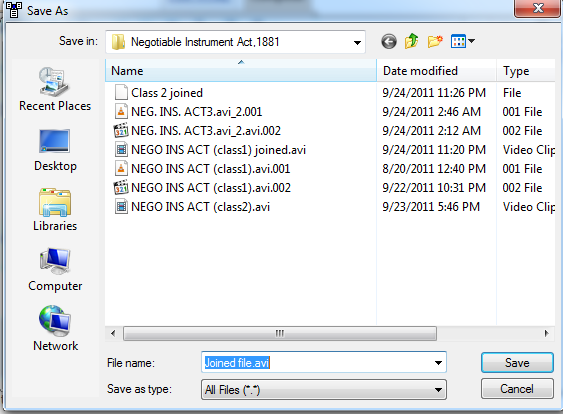The height and width of the screenshot is (414, 563).
Task: Sort files by Type column
Action: point(526,71)
